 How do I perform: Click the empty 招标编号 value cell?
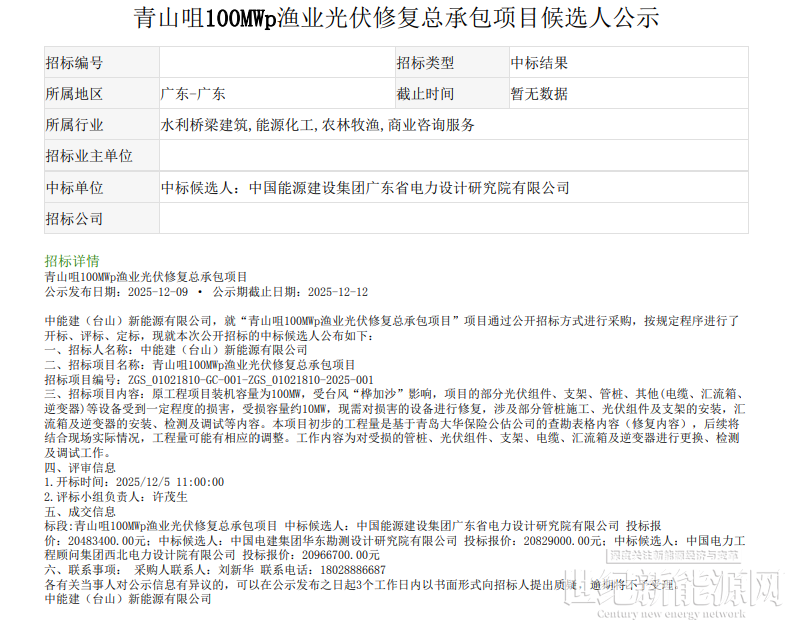coord(275,63)
